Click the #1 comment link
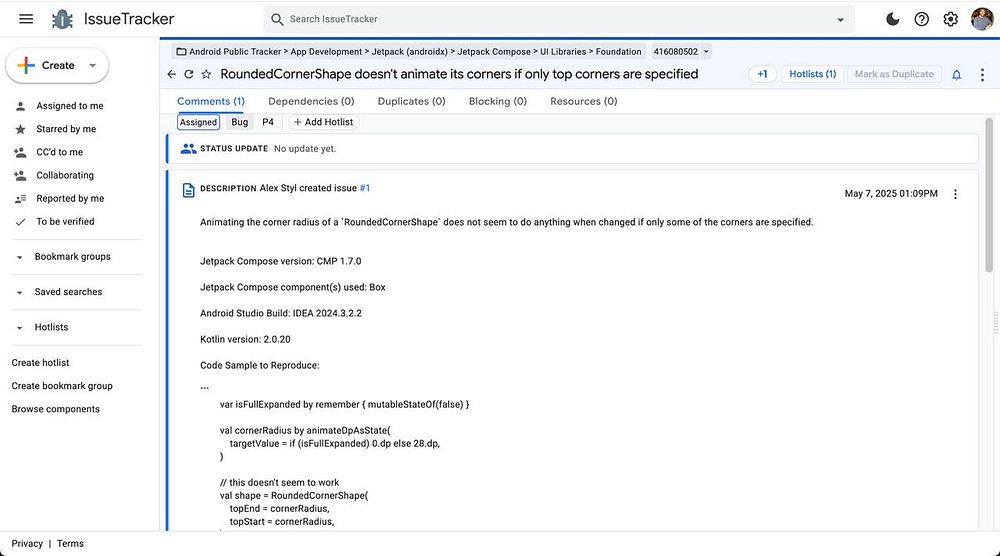 pyautogui.click(x=365, y=188)
